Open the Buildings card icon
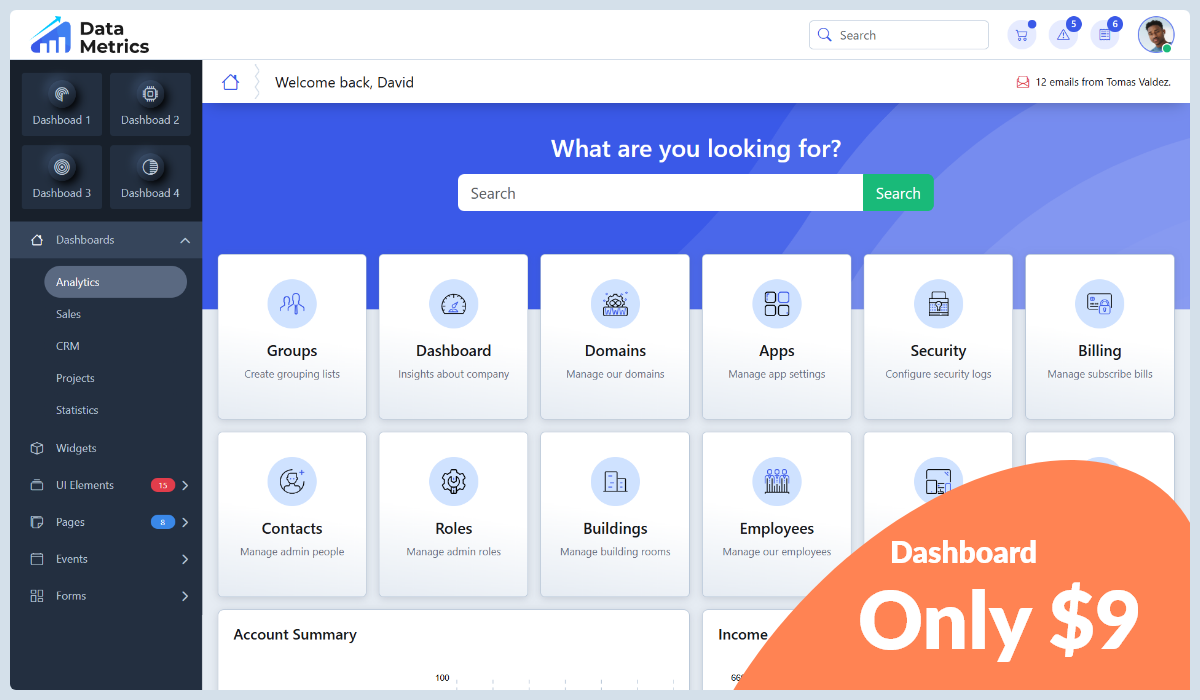This screenshot has width=1200, height=700. coord(615,481)
